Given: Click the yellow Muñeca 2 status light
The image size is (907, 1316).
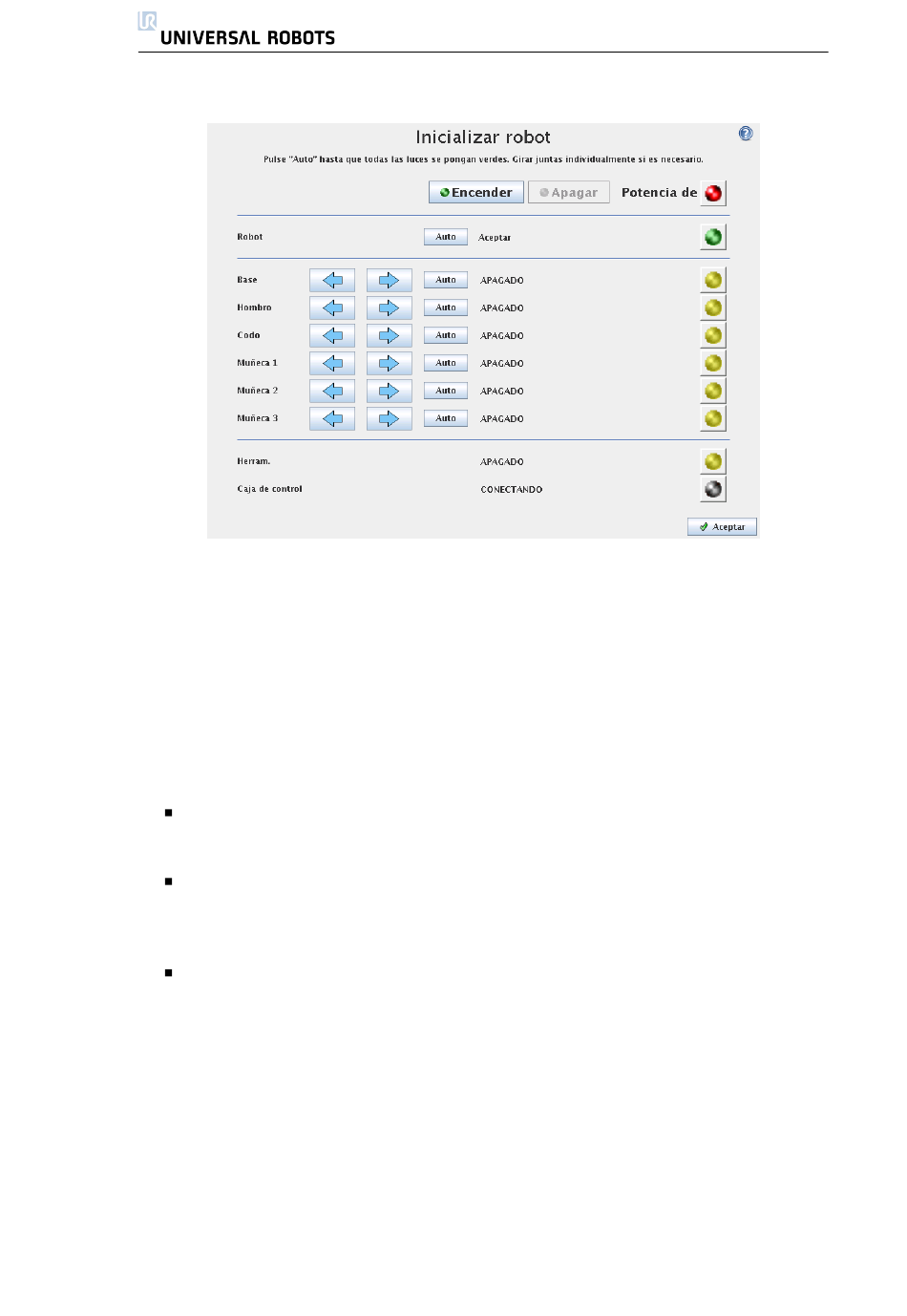Looking at the screenshot, I should coord(713,391).
